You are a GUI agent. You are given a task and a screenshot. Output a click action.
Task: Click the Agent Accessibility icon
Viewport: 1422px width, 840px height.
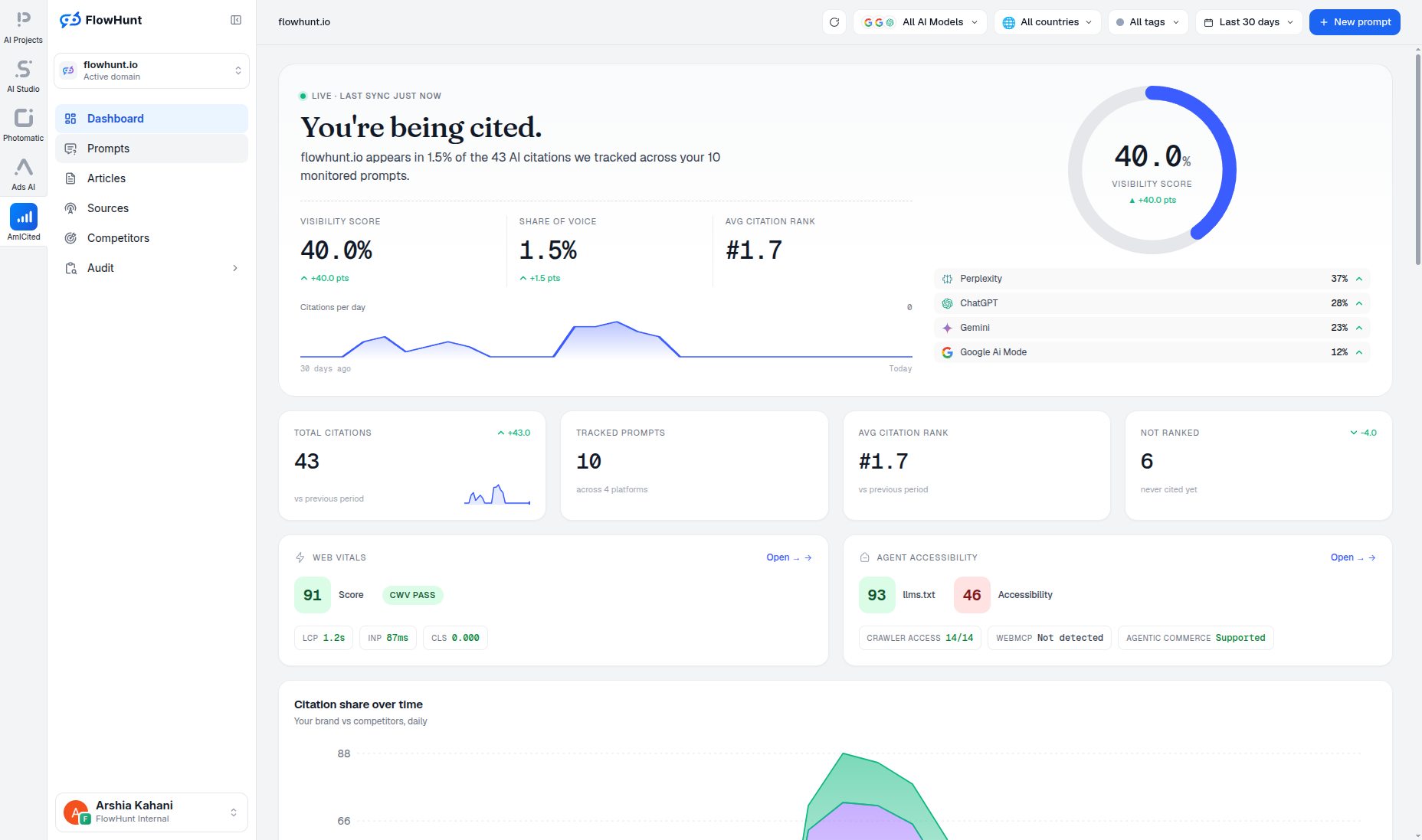point(864,557)
